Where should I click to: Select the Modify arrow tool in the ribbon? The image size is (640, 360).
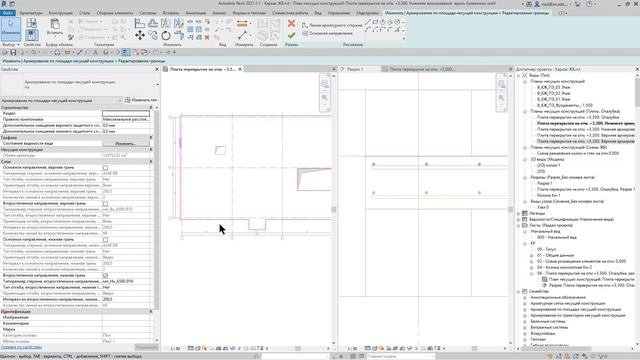pyautogui.click(x=11, y=28)
